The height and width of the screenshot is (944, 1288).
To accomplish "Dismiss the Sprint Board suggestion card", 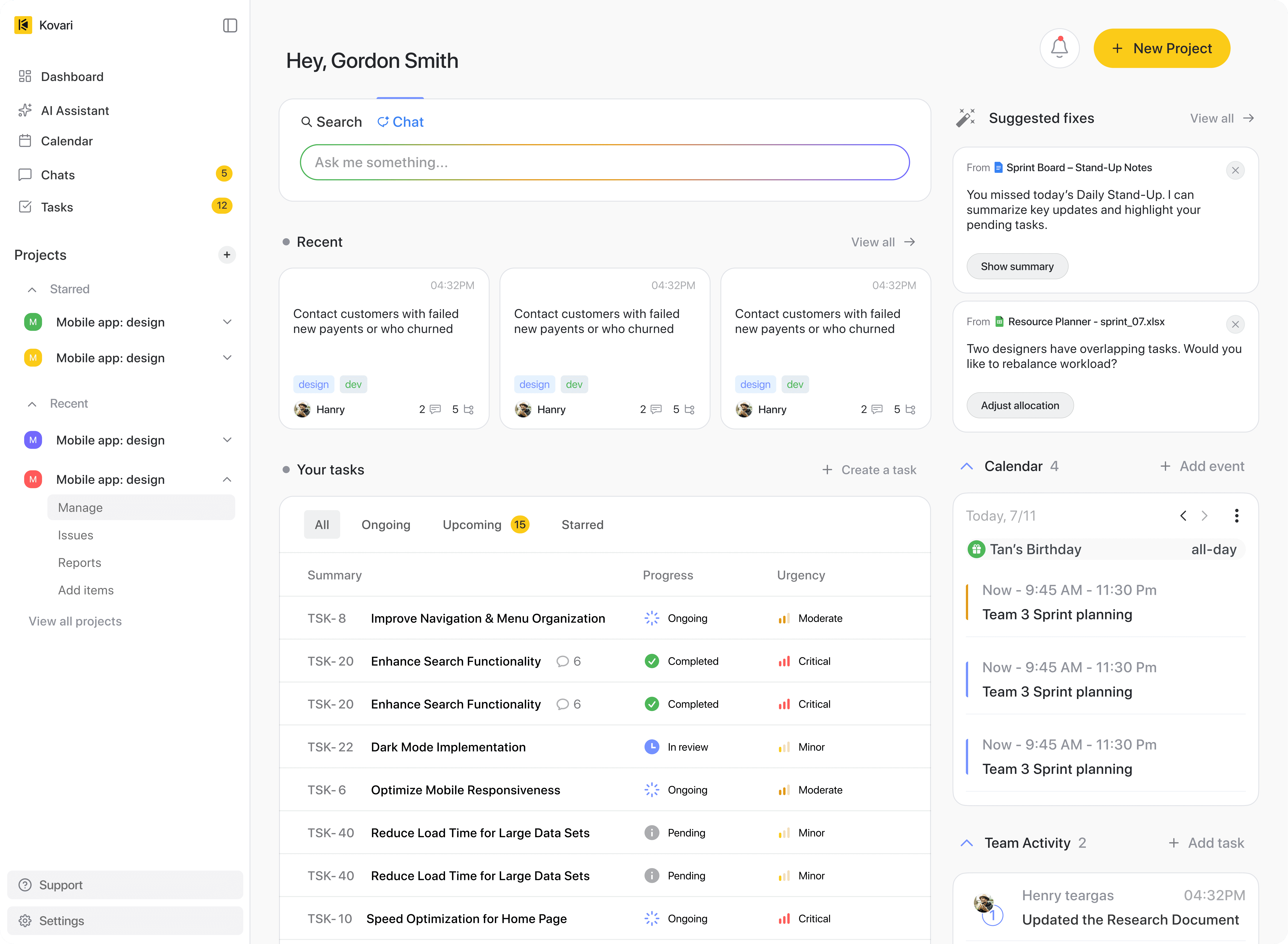I will pos(1235,170).
